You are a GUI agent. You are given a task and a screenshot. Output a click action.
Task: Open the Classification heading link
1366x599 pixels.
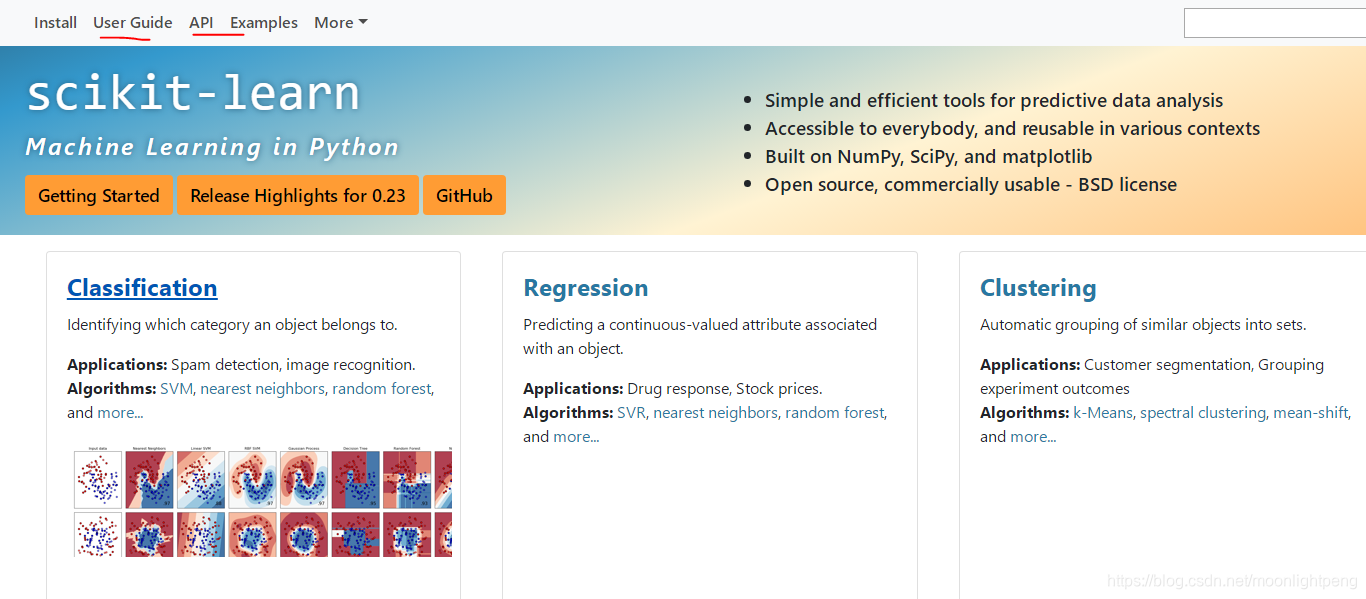[142, 288]
